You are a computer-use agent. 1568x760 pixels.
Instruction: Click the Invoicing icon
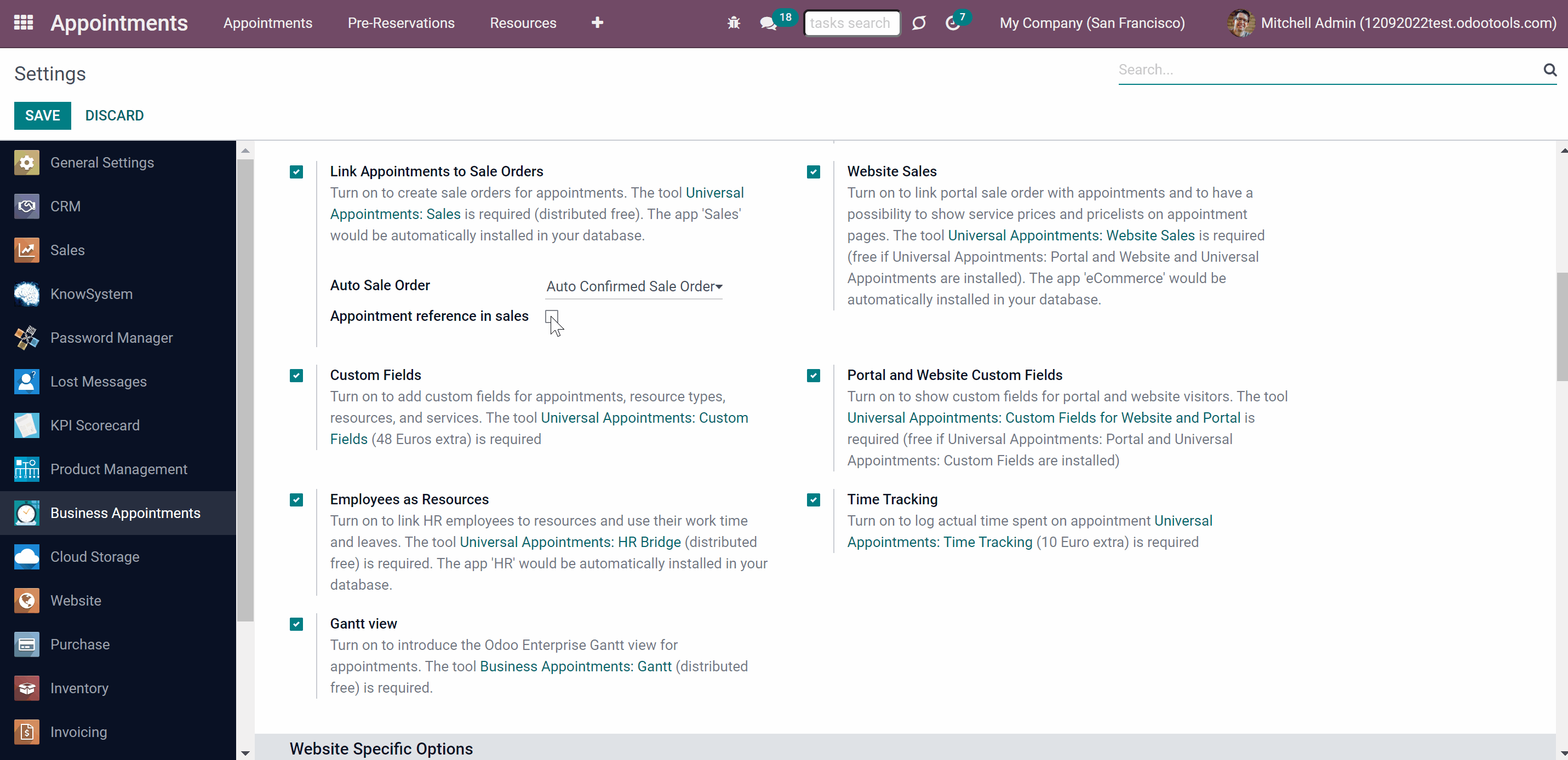(x=27, y=732)
